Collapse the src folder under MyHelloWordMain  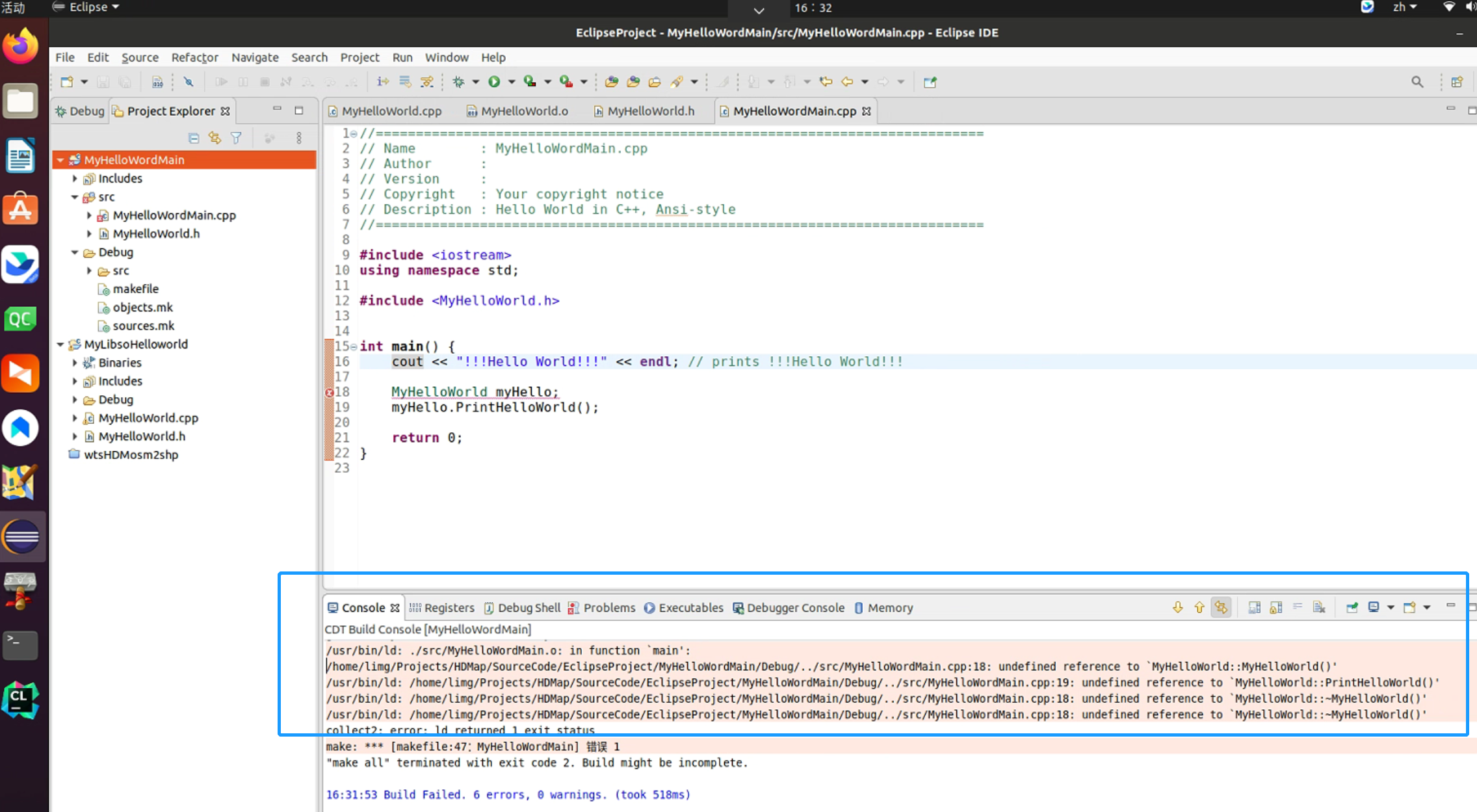[x=75, y=197]
